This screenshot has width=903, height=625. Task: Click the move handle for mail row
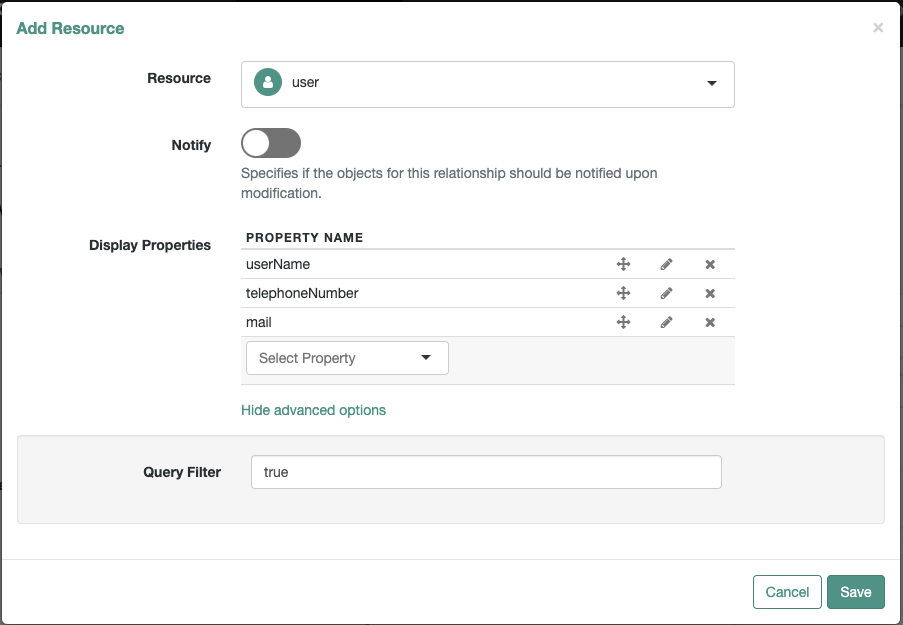623,323
